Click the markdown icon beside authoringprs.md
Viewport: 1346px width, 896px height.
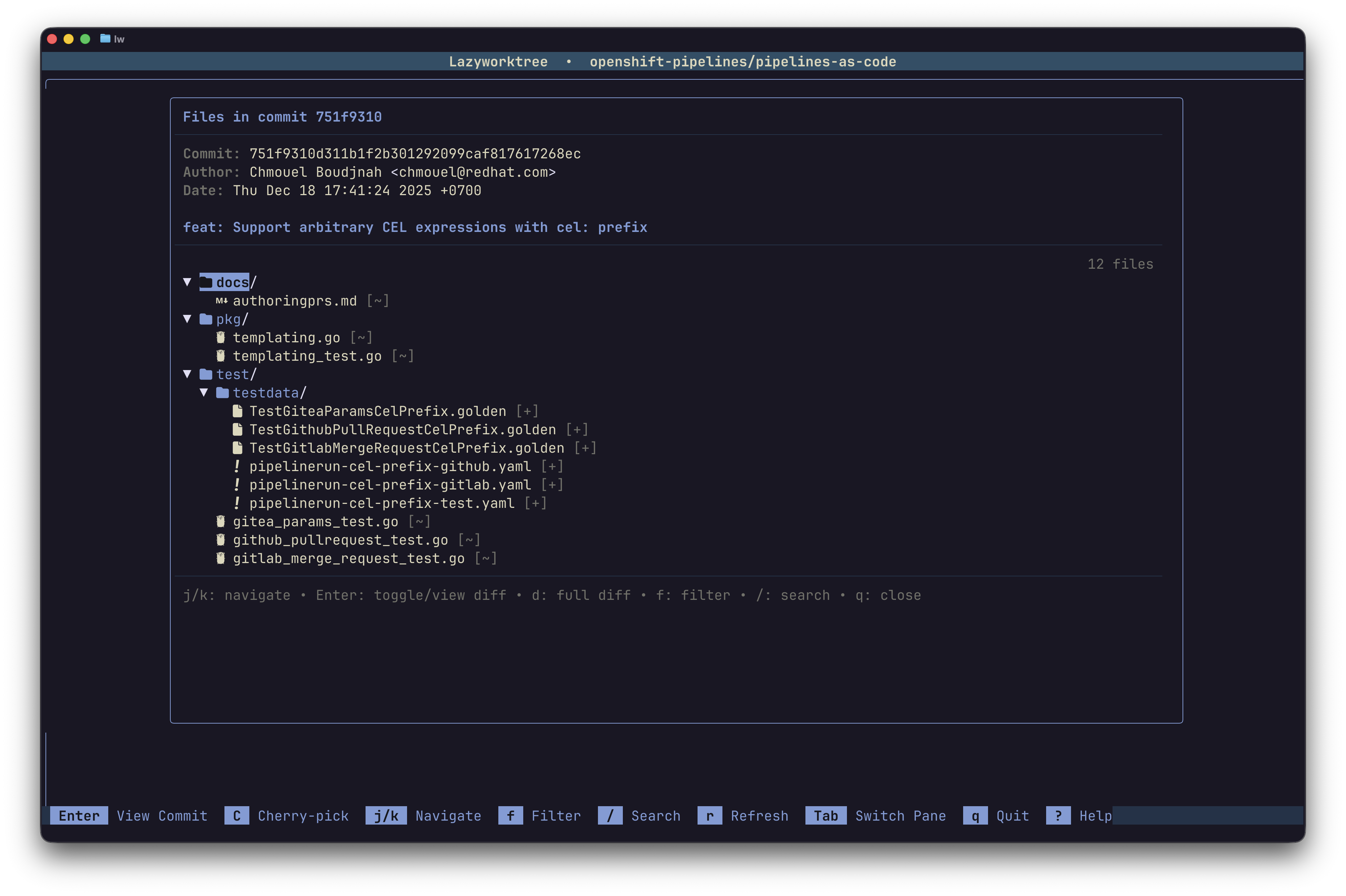222,300
